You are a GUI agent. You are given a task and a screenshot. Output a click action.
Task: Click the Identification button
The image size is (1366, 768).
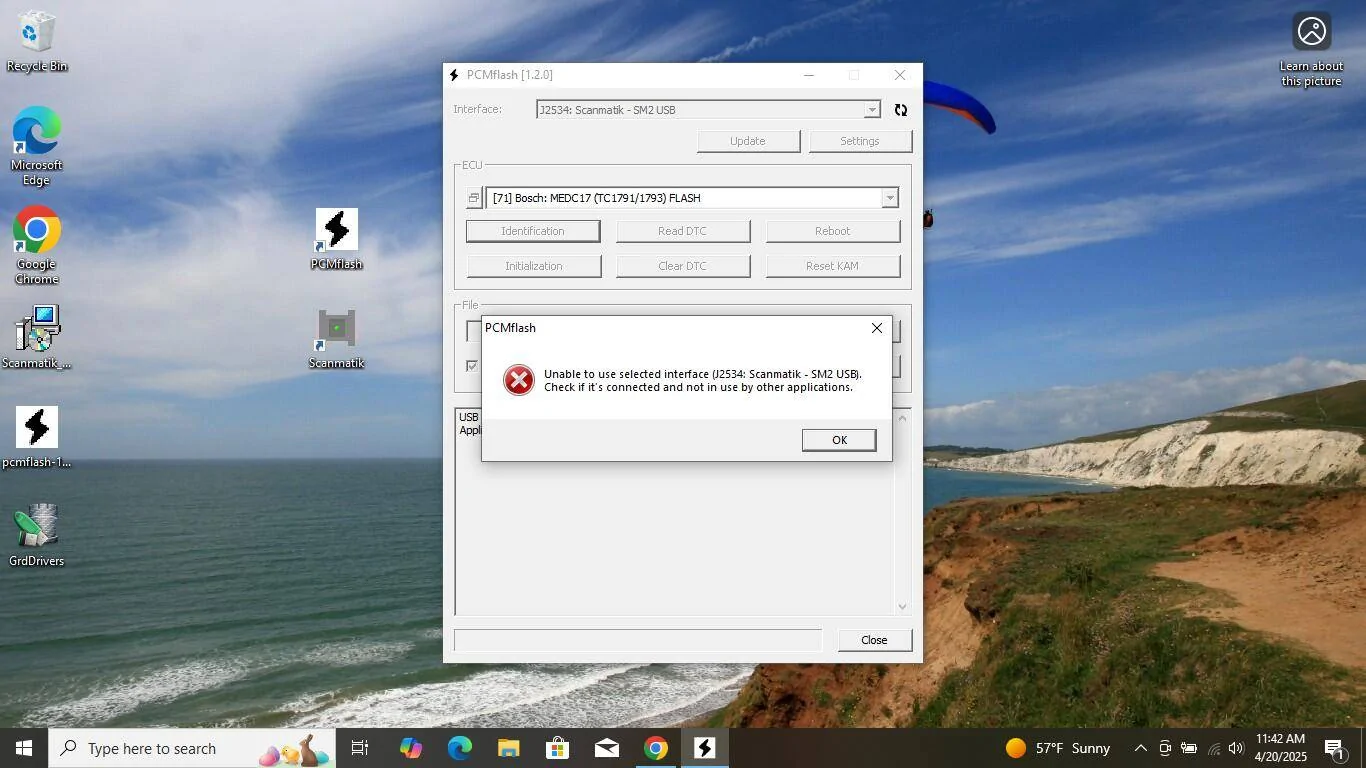click(x=533, y=231)
